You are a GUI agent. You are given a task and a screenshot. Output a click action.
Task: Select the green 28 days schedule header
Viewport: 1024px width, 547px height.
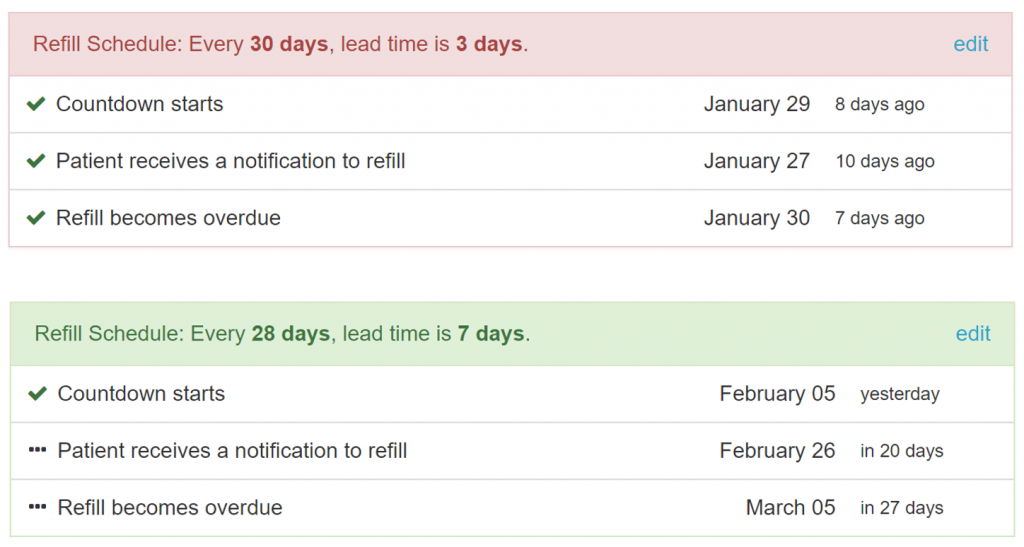click(x=512, y=334)
